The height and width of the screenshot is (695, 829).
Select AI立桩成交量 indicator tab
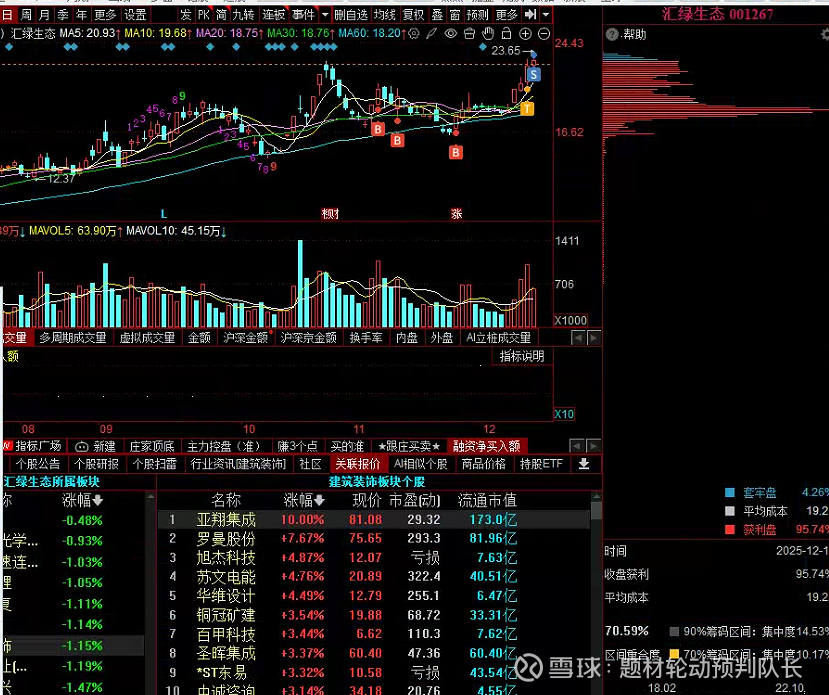499,338
